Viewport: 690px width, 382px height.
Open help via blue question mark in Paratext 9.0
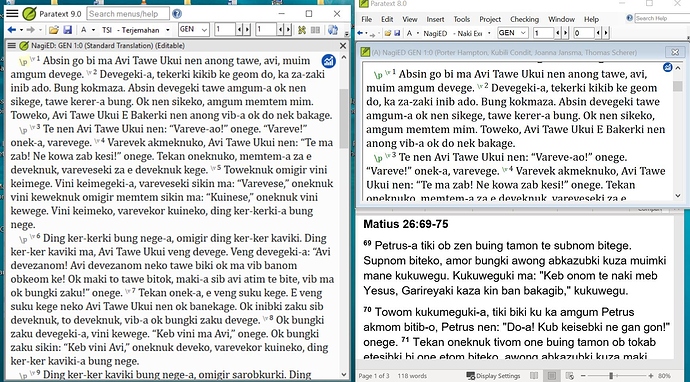(x=177, y=14)
